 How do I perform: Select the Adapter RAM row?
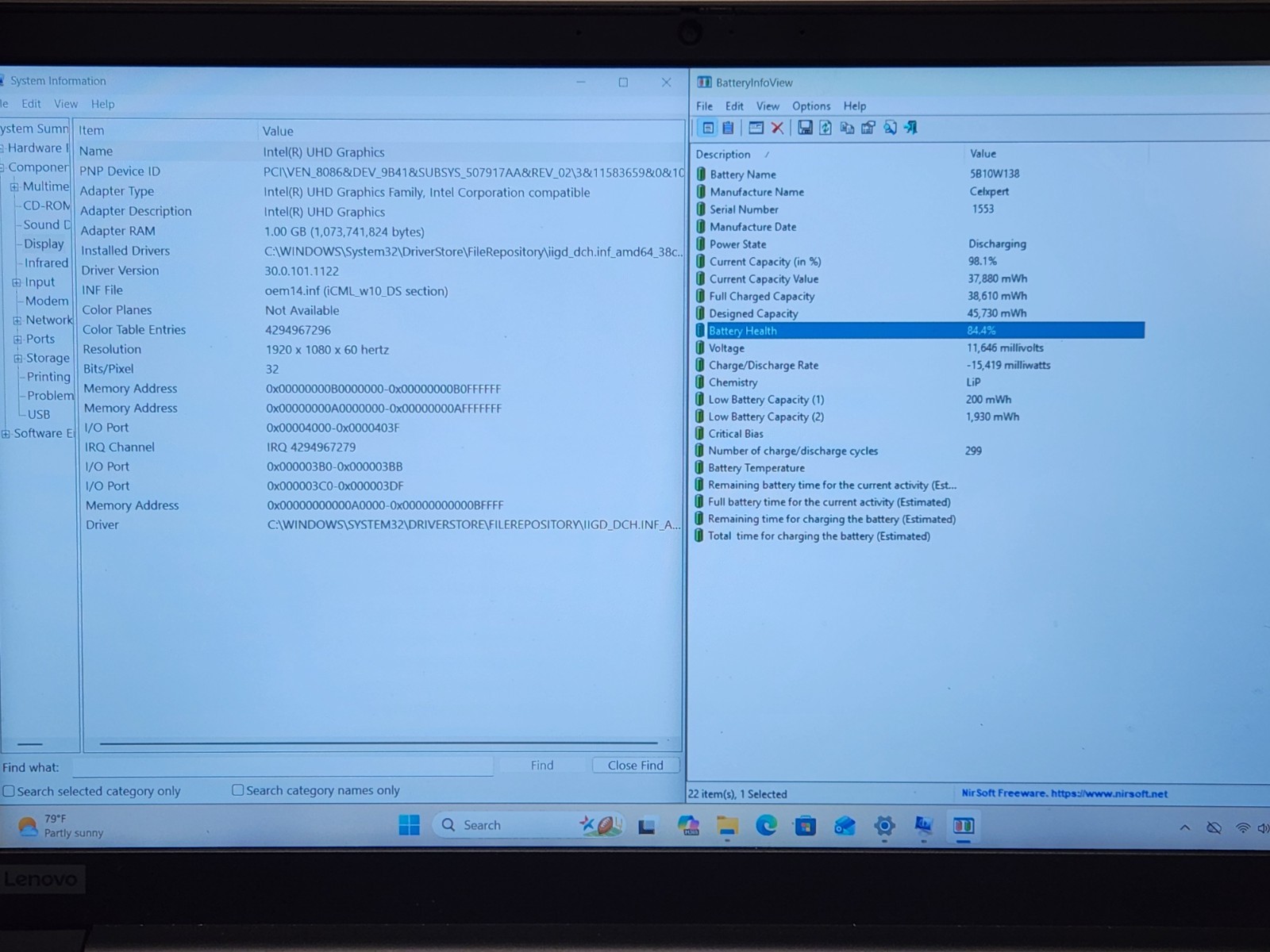[x=381, y=231]
